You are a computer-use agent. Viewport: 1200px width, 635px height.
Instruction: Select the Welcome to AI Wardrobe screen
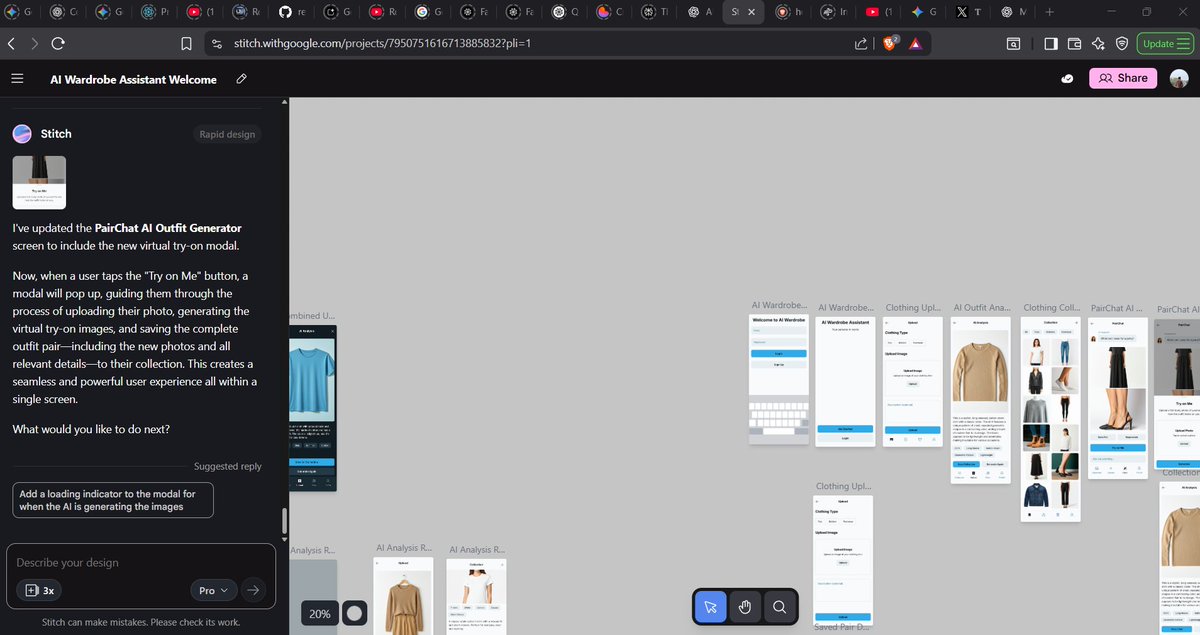tap(778, 377)
